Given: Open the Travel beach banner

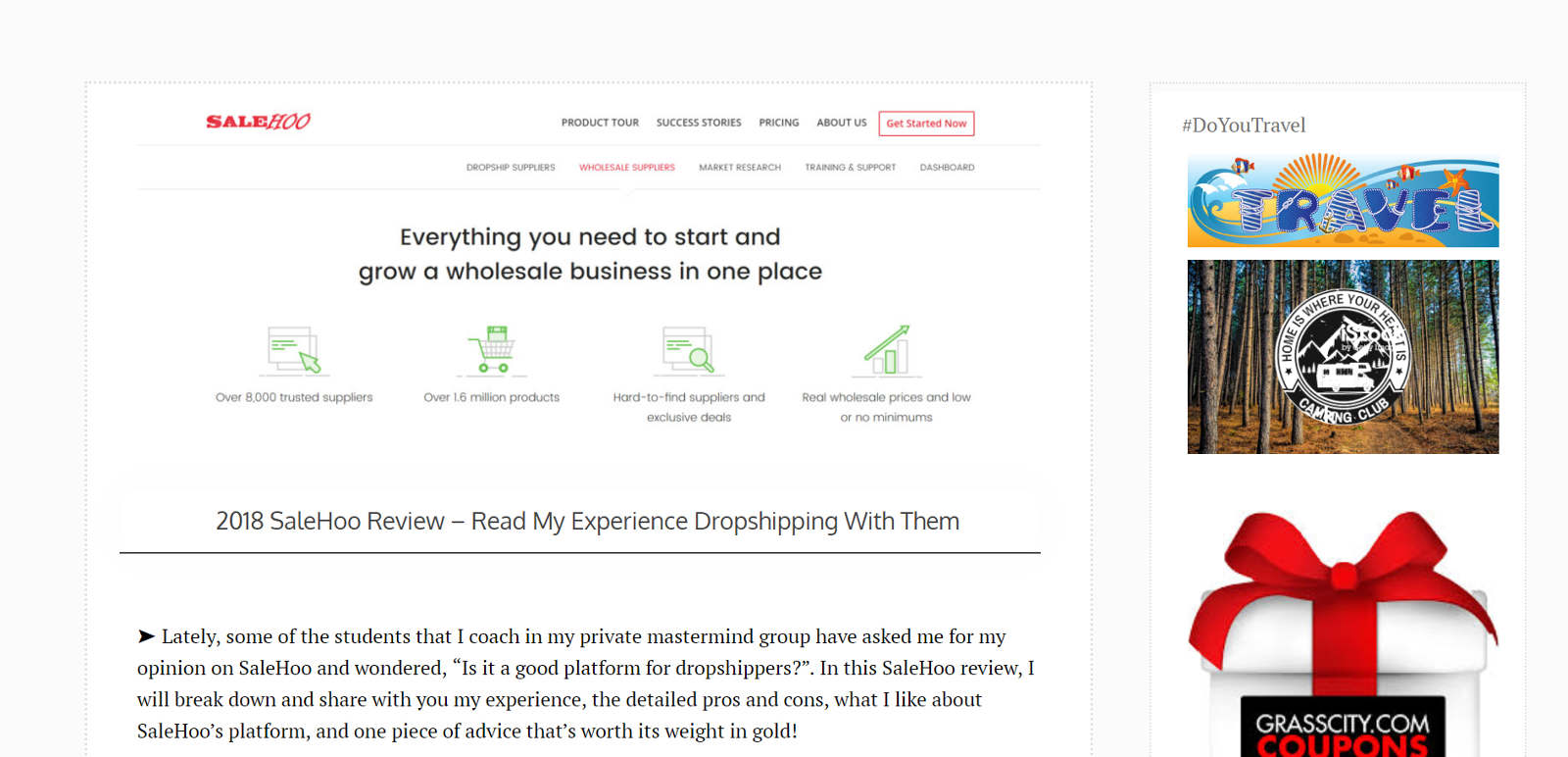Looking at the screenshot, I should (1343, 201).
